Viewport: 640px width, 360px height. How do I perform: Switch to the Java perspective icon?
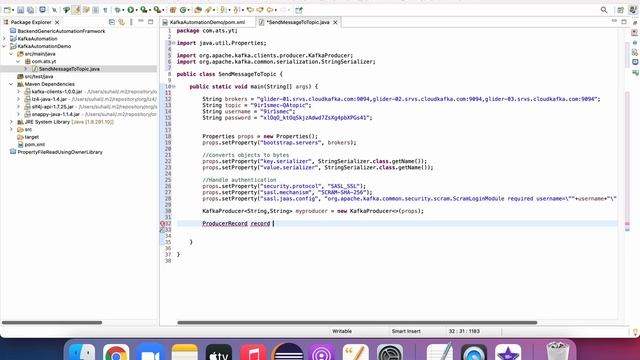633,10
